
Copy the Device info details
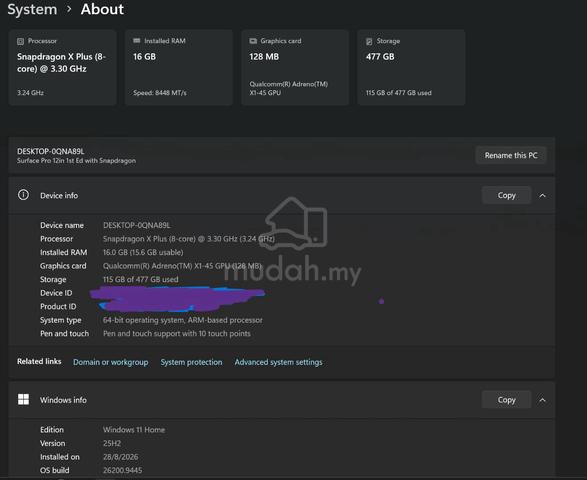[507, 195]
